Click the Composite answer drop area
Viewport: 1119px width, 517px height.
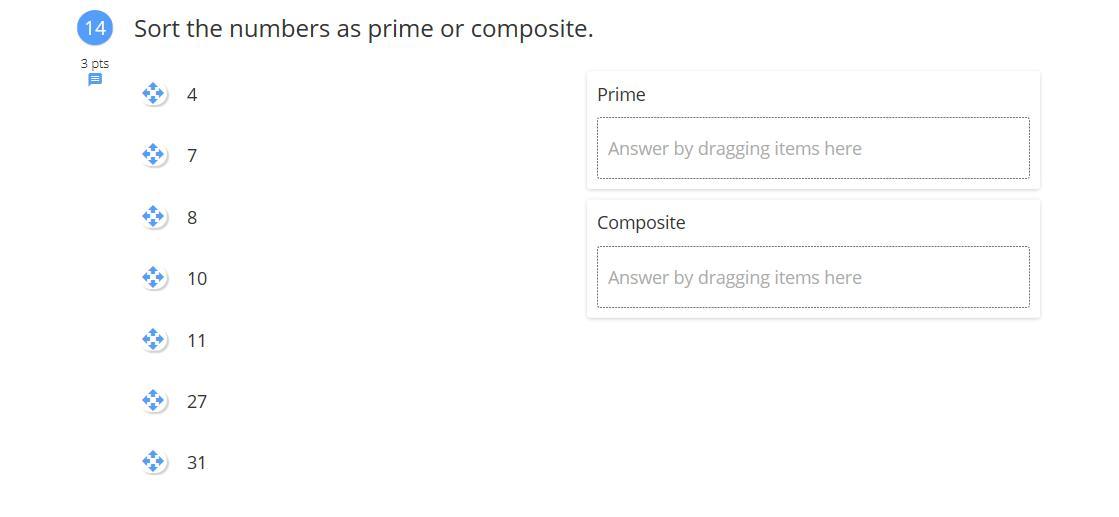(812, 277)
